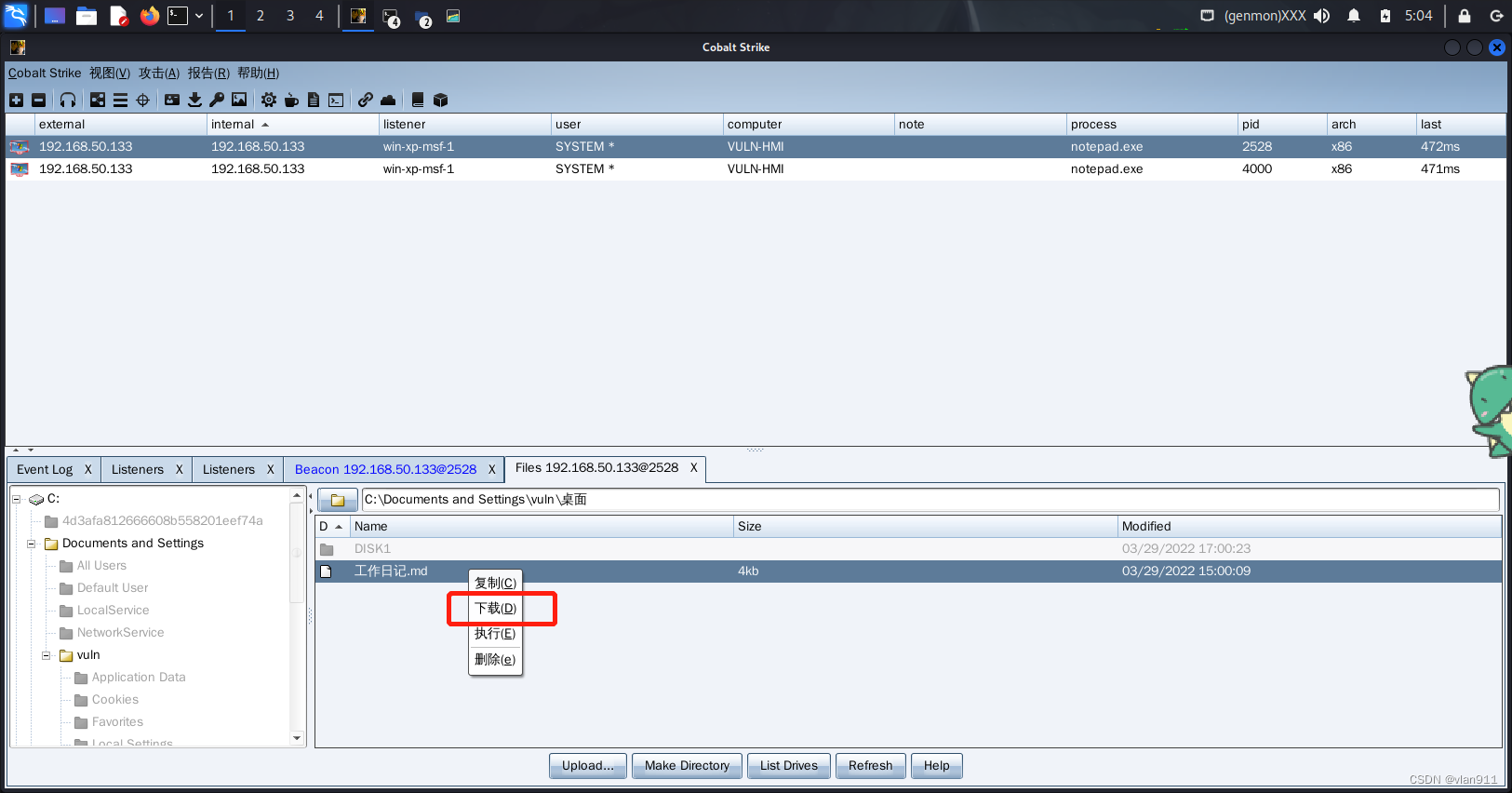Screen dimensions: 1512x793
Task: Select the beacon row with pid 4000
Action: [x=756, y=168]
